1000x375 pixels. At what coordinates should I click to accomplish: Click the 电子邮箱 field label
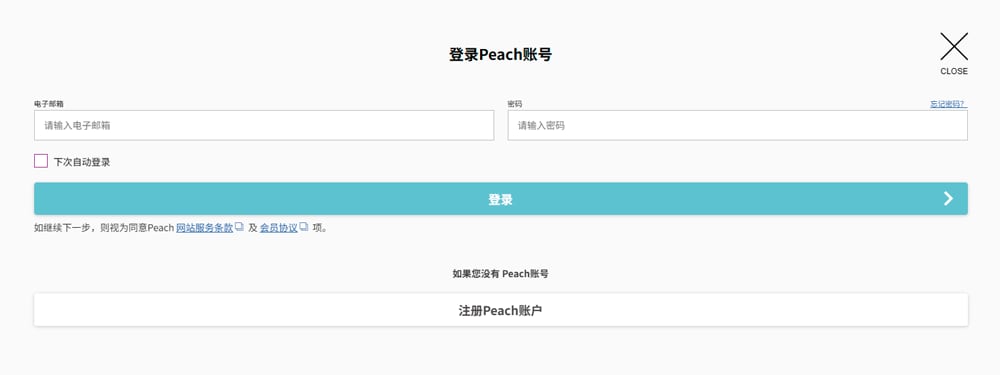click(48, 104)
